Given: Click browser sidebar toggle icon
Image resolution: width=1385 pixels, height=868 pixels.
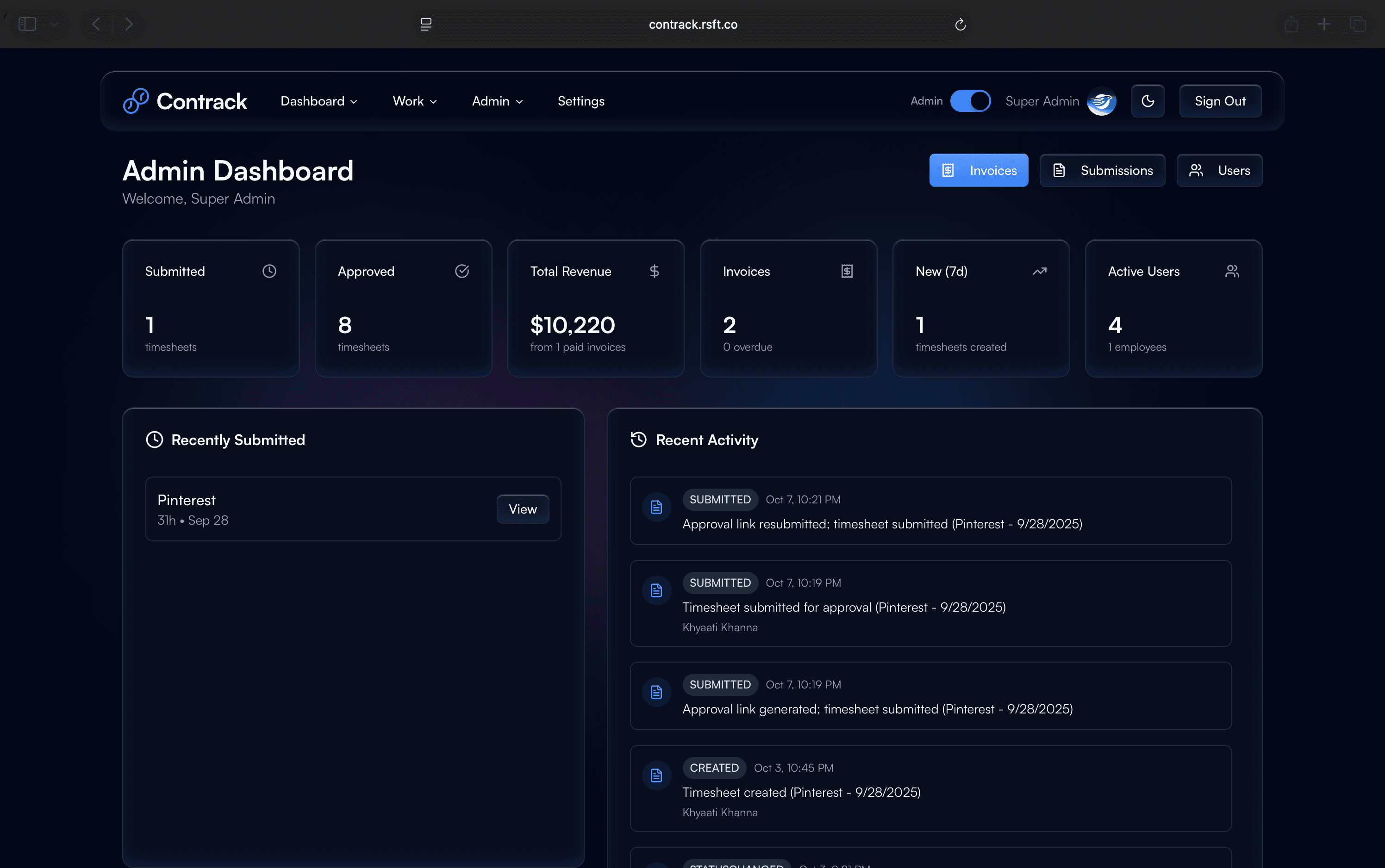Looking at the screenshot, I should tap(28, 24).
